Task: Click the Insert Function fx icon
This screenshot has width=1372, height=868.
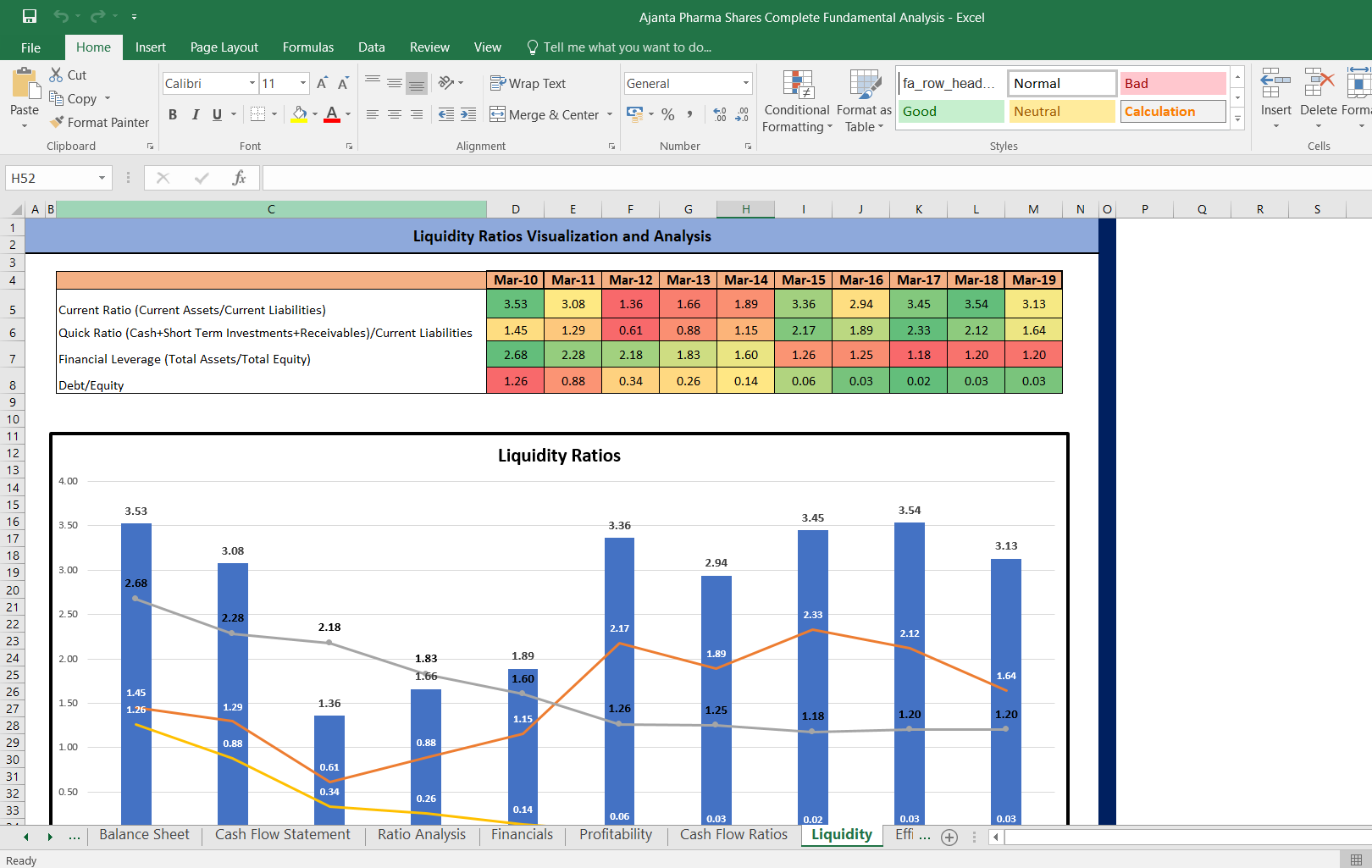Action: point(239,178)
